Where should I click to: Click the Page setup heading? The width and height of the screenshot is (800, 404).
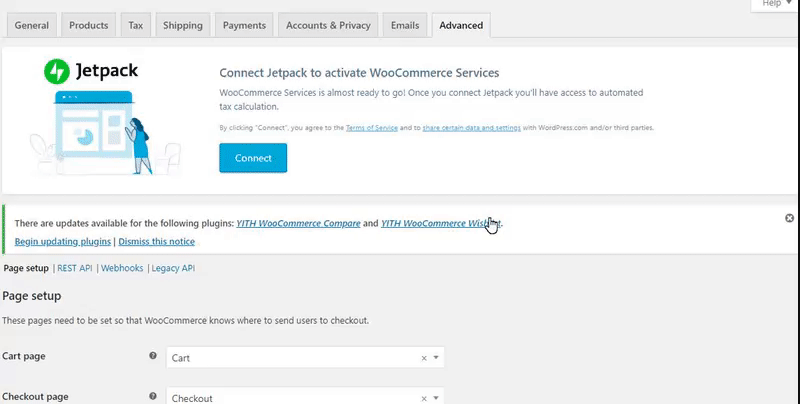point(32,296)
